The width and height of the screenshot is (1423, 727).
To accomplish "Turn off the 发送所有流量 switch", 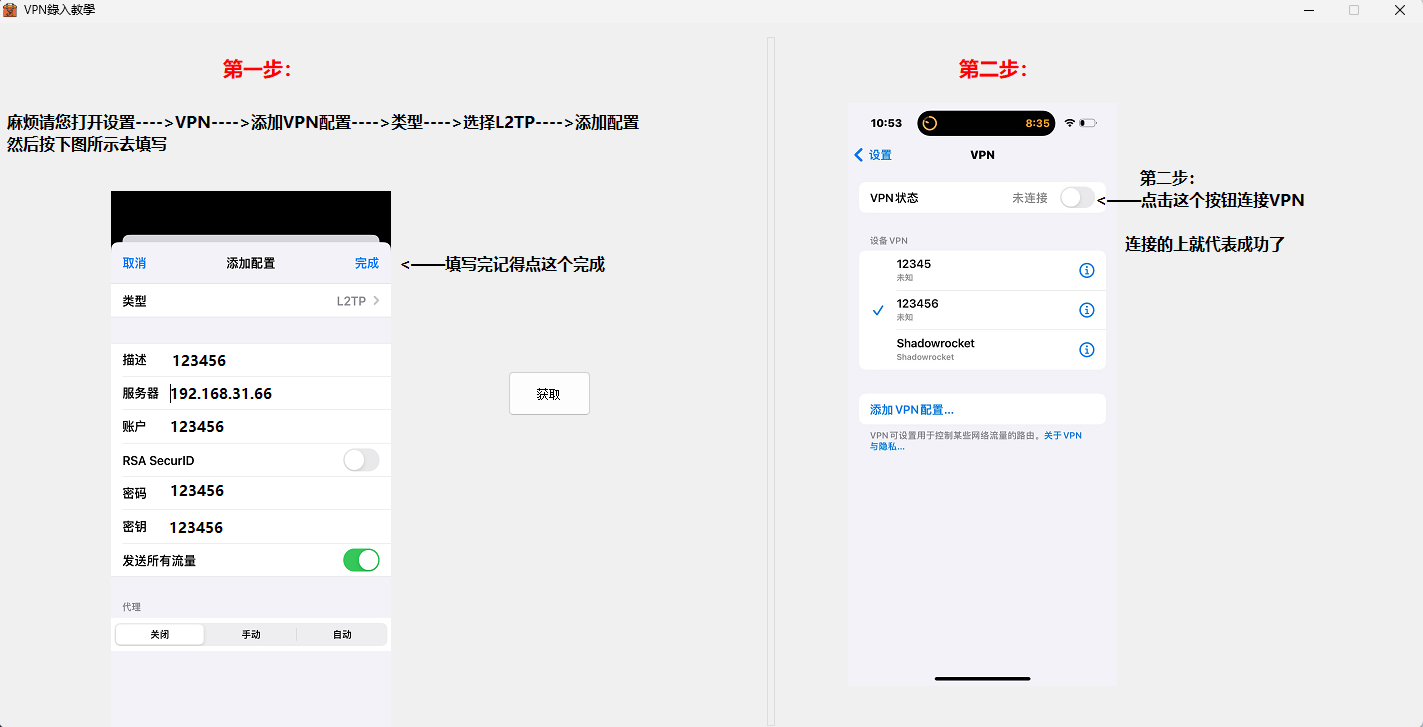I will tap(361, 560).
